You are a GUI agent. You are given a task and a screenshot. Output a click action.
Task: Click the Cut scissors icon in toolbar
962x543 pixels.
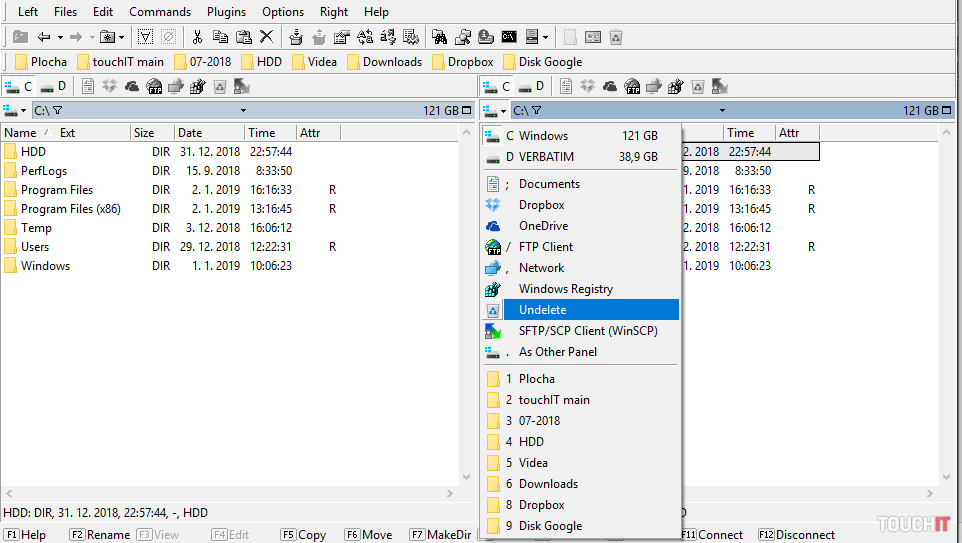tap(197, 37)
